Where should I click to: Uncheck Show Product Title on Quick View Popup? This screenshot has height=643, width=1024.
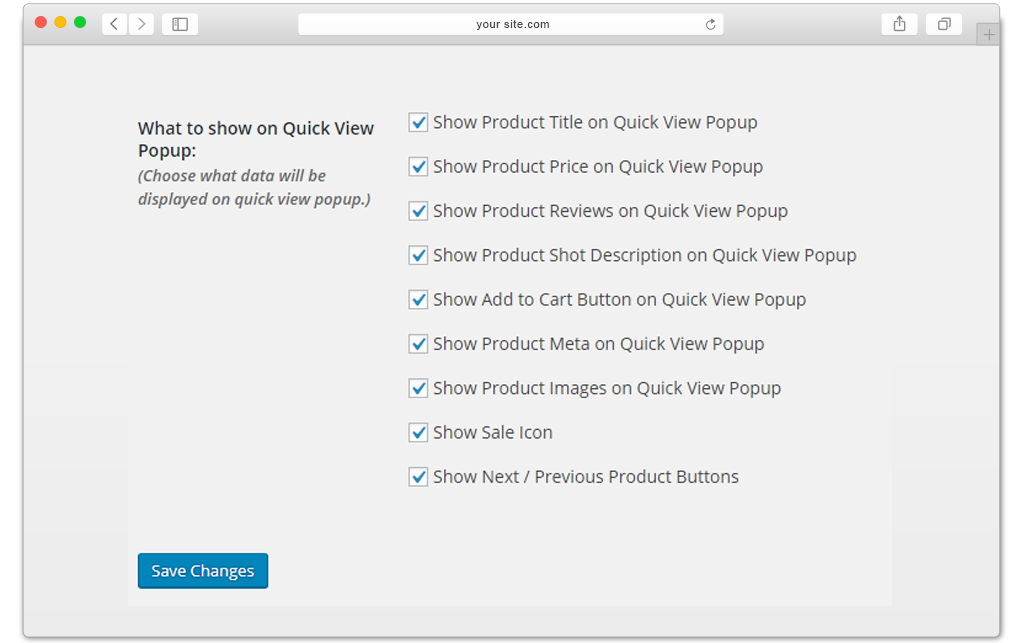tap(418, 122)
